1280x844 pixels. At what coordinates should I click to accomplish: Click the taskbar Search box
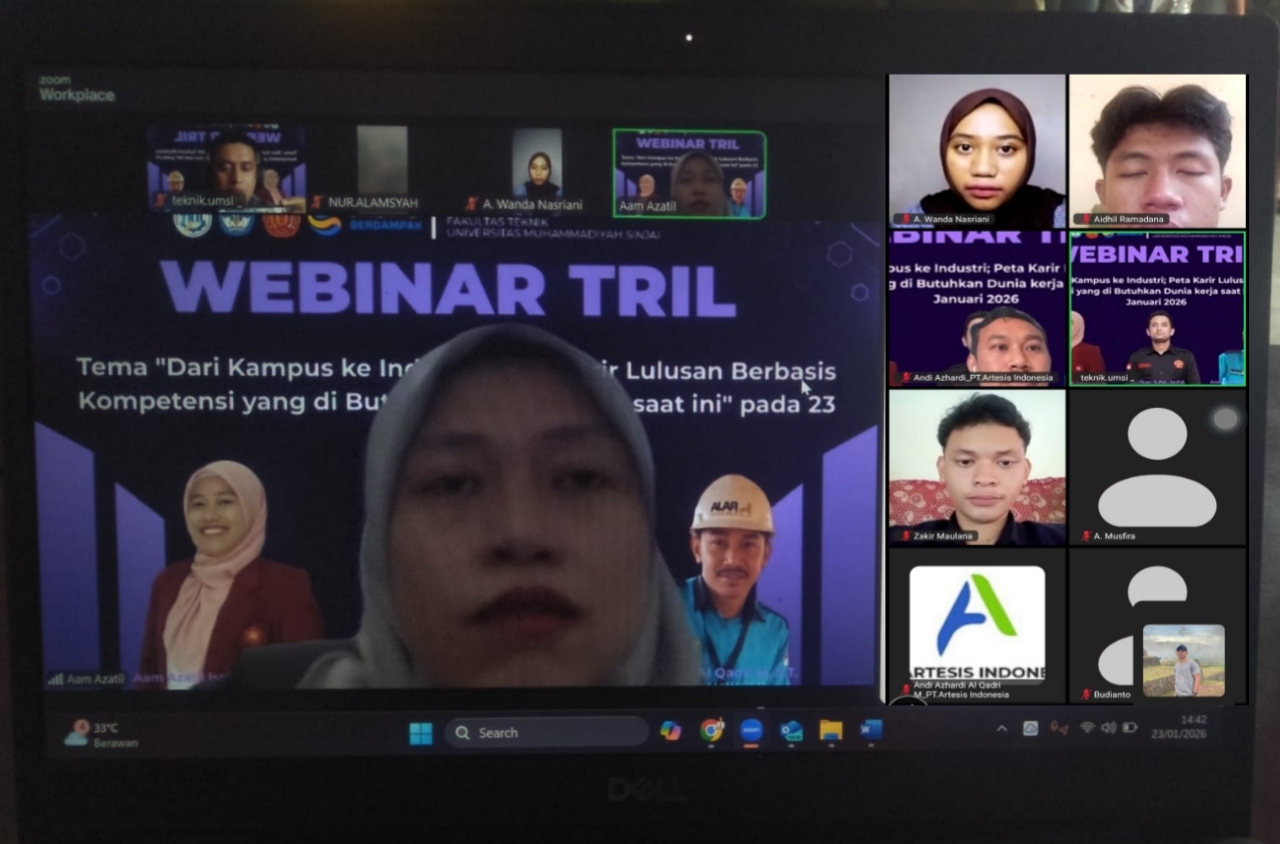click(x=546, y=732)
